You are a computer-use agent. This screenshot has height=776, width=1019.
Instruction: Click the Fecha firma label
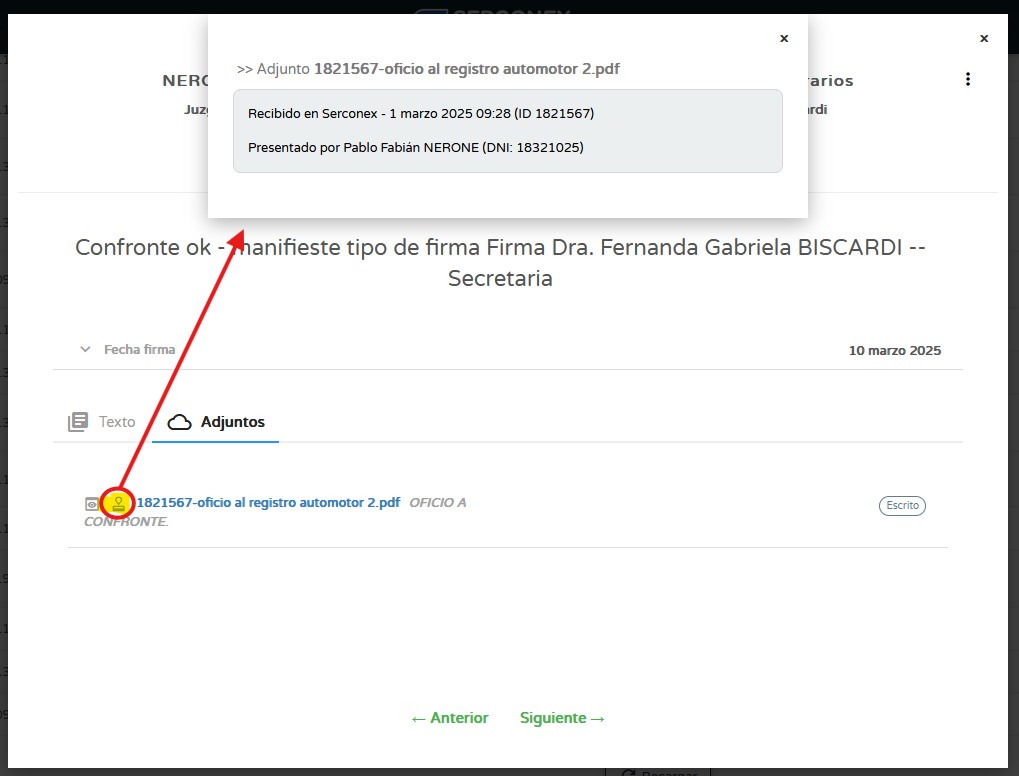pyautogui.click(x=139, y=350)
